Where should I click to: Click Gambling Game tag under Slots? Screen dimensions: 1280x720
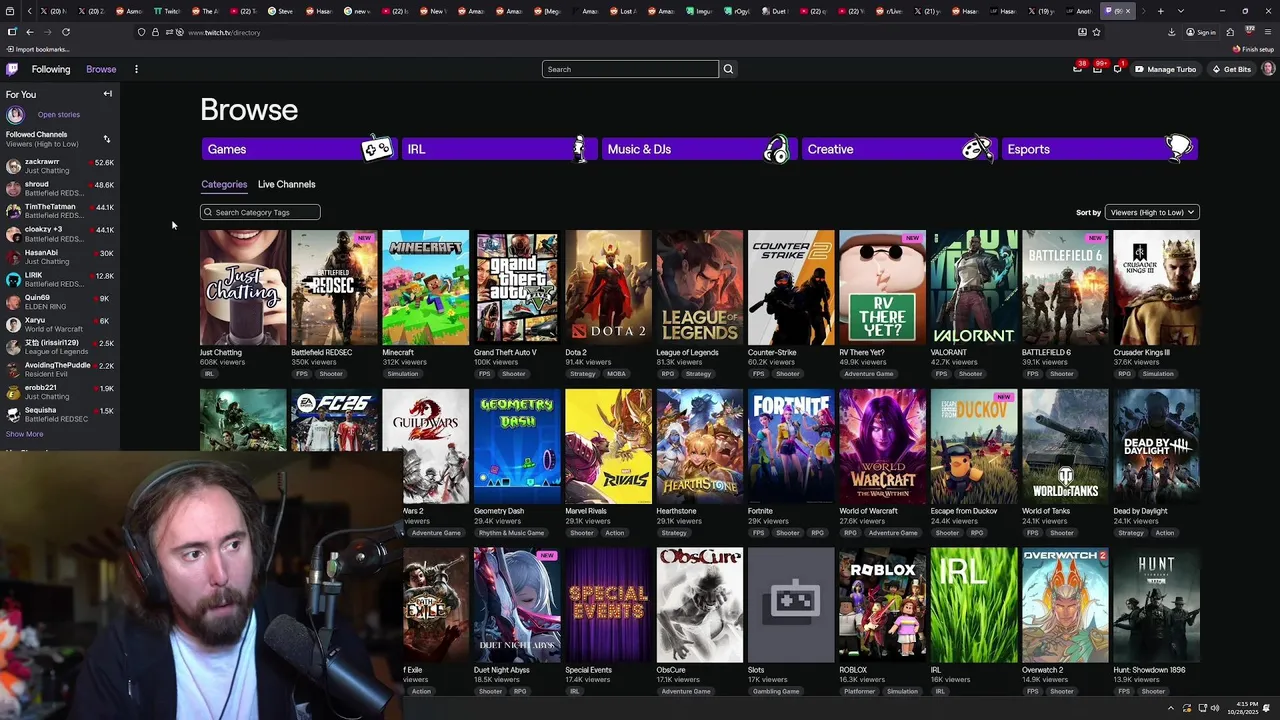[x=776, y=691]
